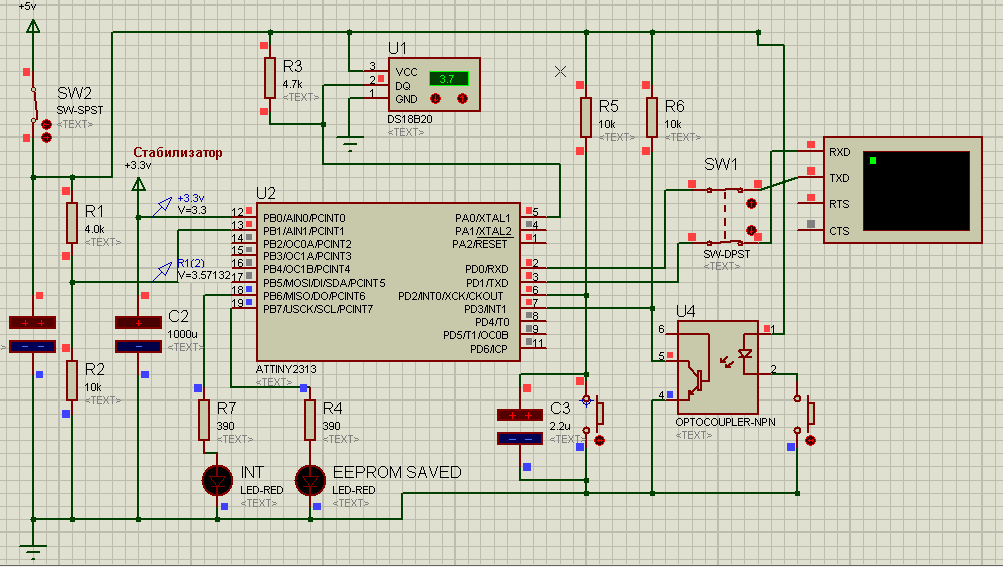Select resistor R5 body
The image size is (1003, 567).
pyautogui.click(x=586, y=117)
